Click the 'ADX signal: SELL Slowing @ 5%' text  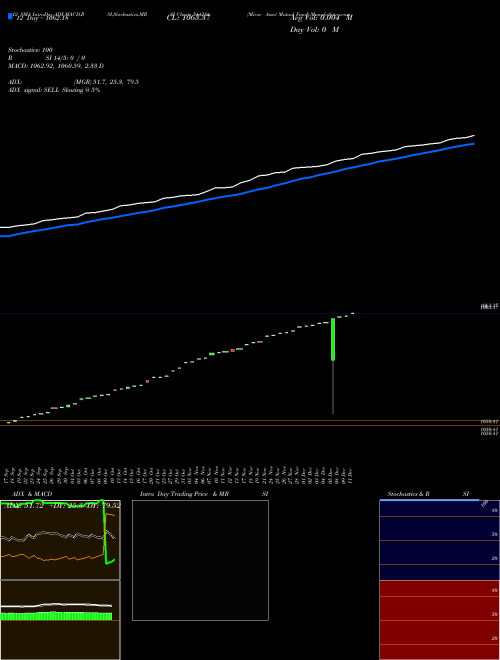tap(54, 90)
